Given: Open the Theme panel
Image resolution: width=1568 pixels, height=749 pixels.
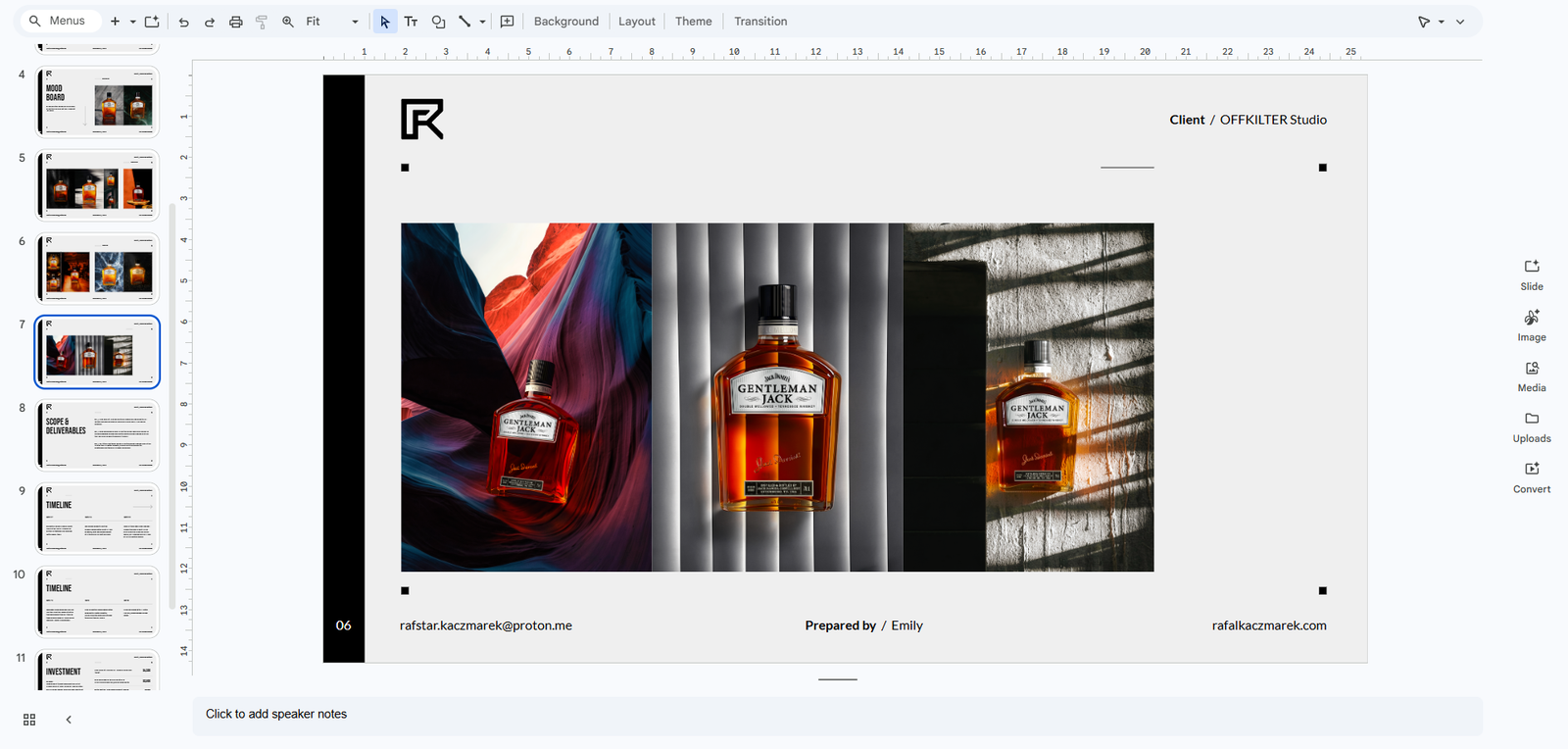Looking at the screenshot, I should click(x=694, y=22).
